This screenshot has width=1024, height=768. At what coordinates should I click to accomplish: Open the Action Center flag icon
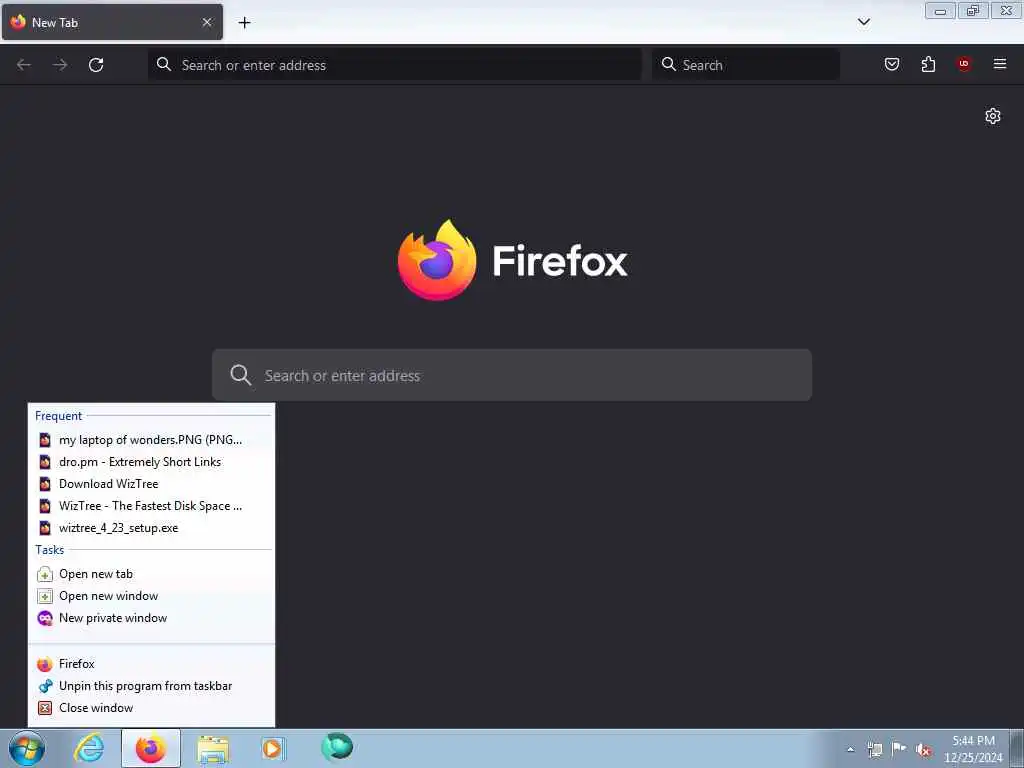(x=899, y=749)
